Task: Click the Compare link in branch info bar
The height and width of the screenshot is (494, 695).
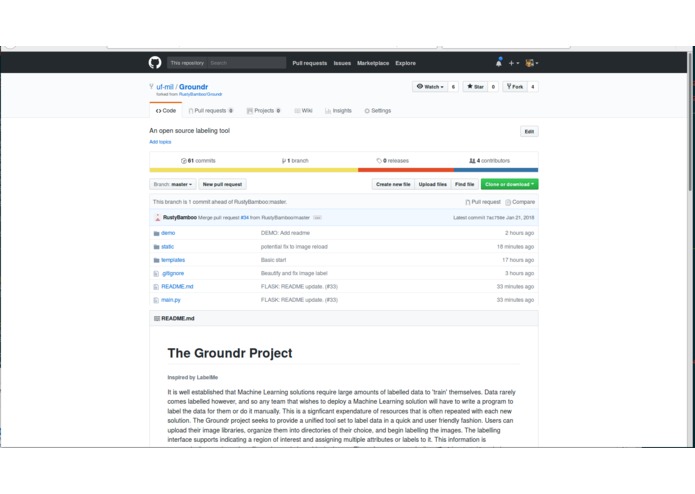Action: click(x=520, y=202)
